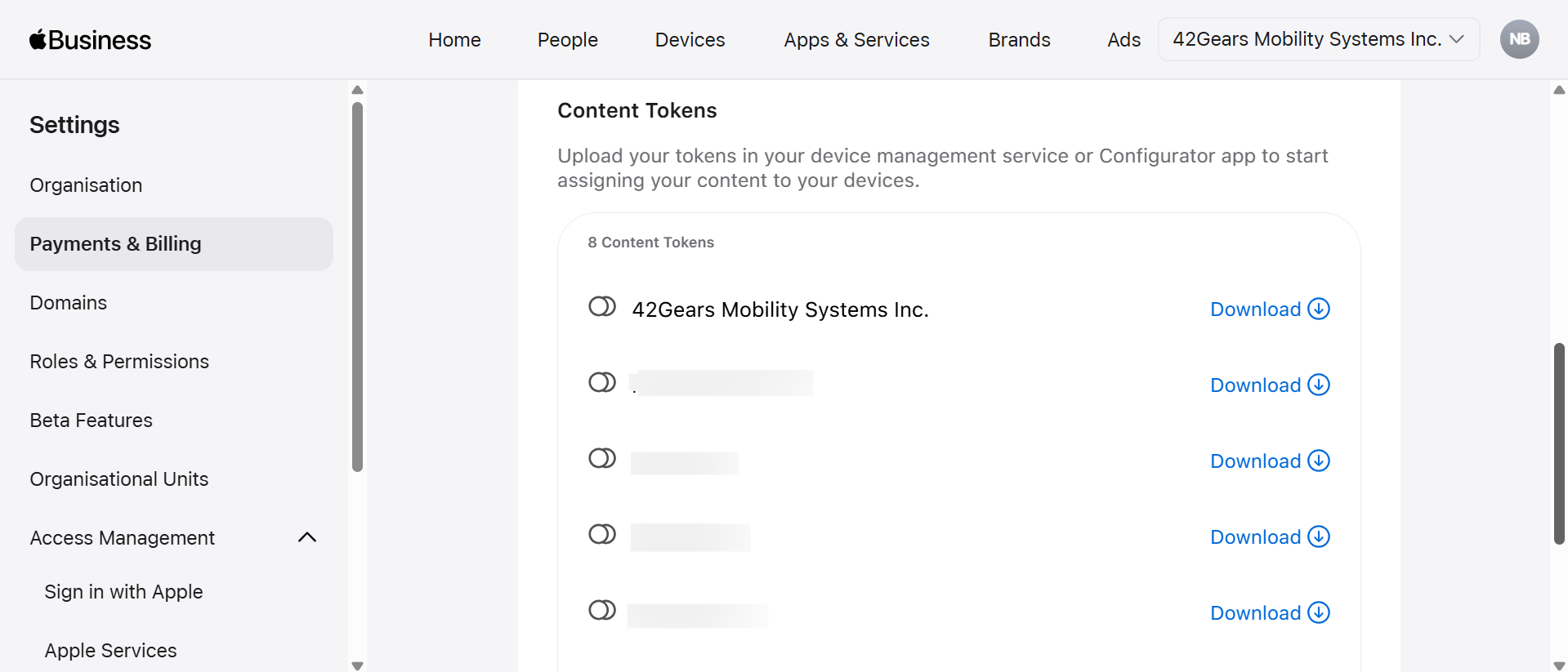Image resolution: width=1568 pixels, height=672 pixels.
Task: Click the token icon beside 42Gears Mobility Systems
Action: 602,307
